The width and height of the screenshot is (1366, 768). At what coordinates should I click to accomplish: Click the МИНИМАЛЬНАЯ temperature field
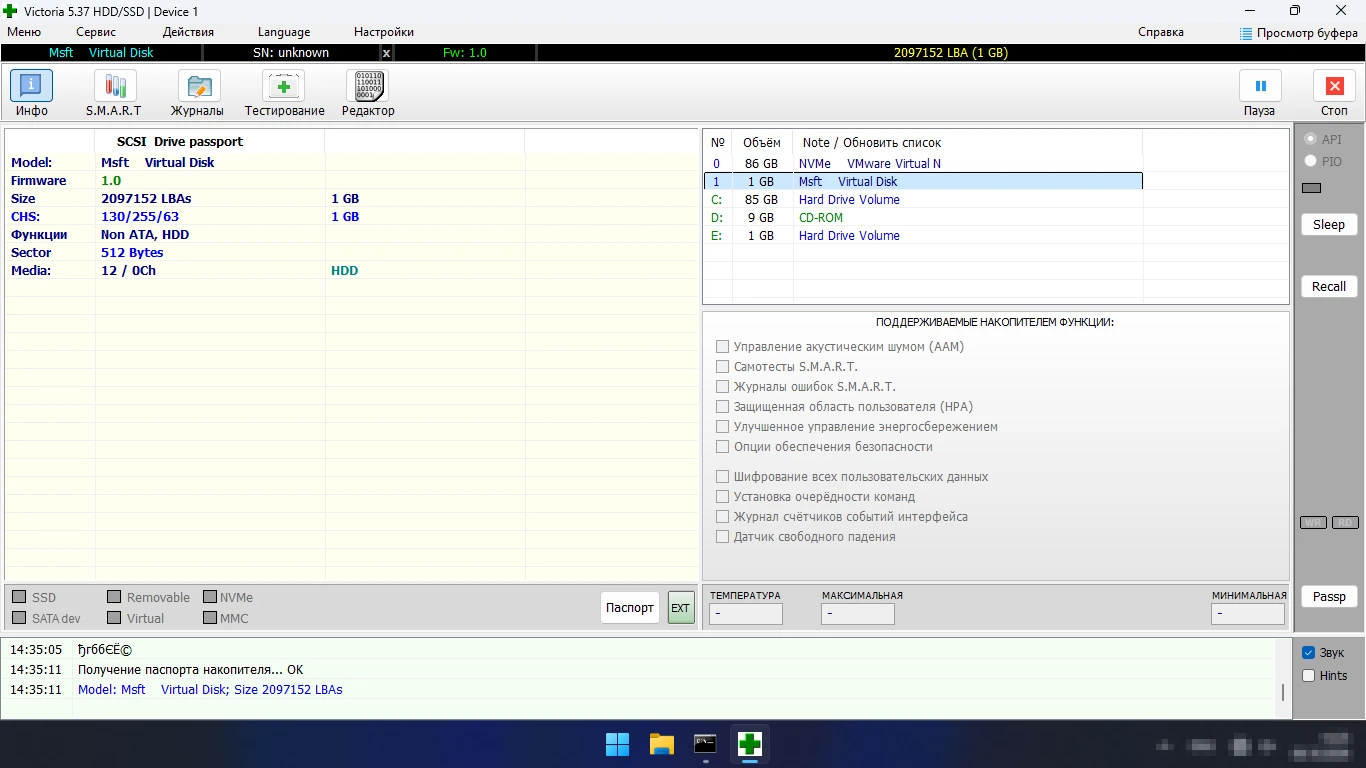click(x=1248, y=614)
